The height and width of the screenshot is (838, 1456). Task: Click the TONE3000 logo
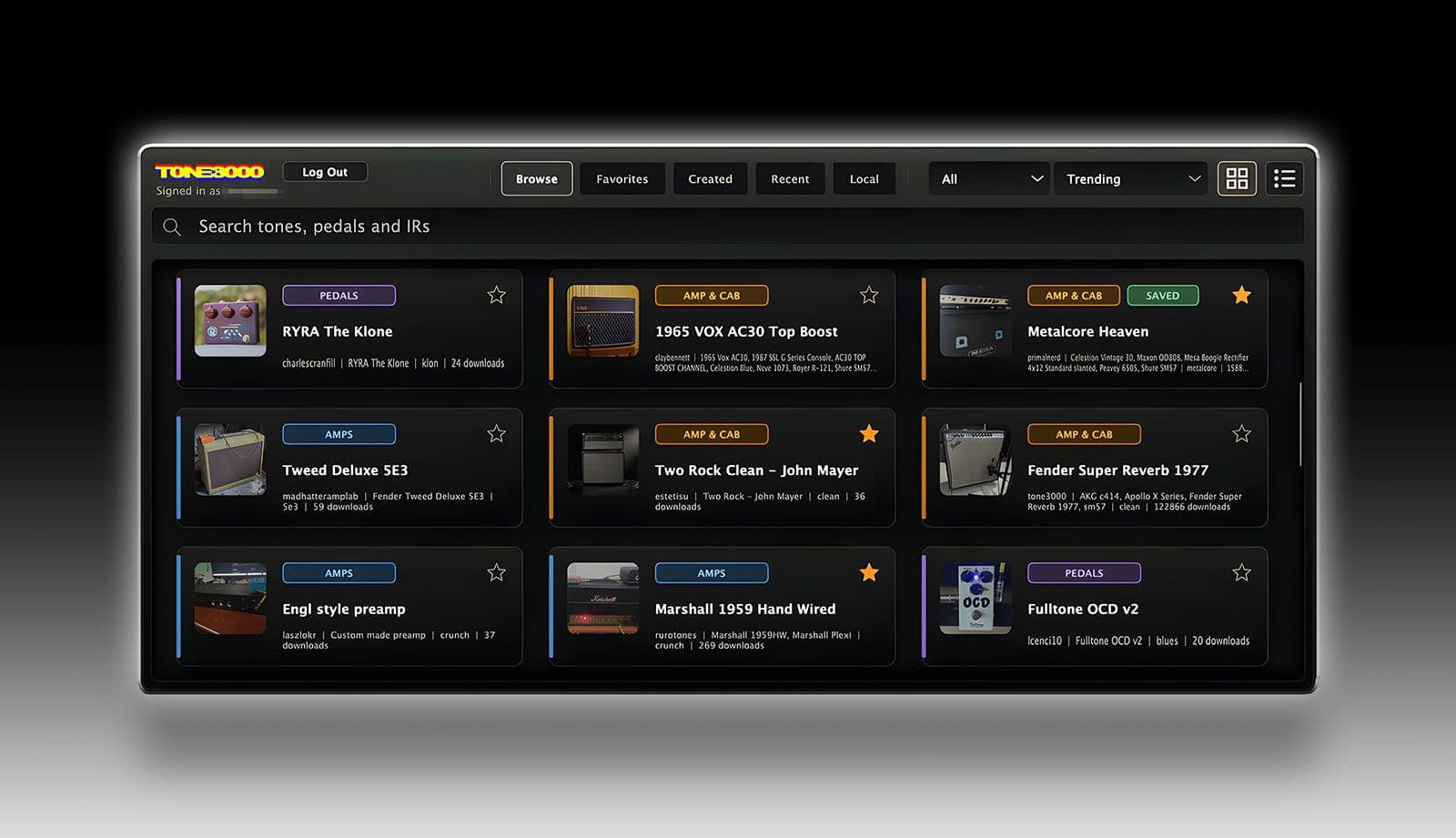pyautogui.click(x=209, y=172)
